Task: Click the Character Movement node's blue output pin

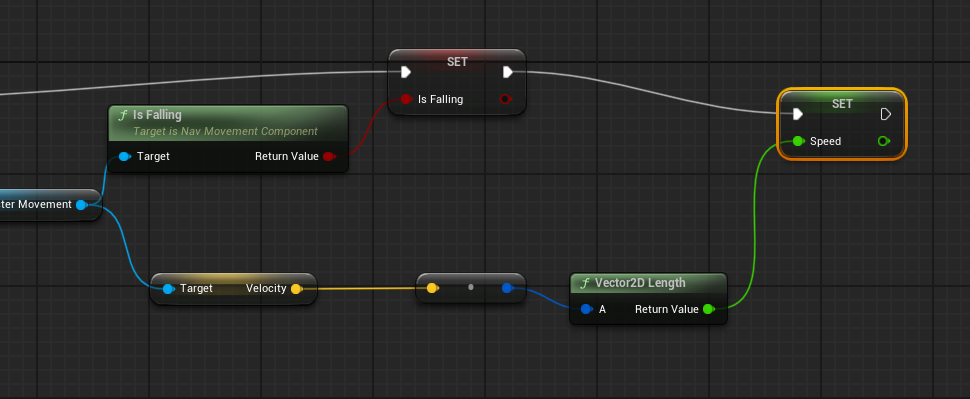Action: click(81, 205)
